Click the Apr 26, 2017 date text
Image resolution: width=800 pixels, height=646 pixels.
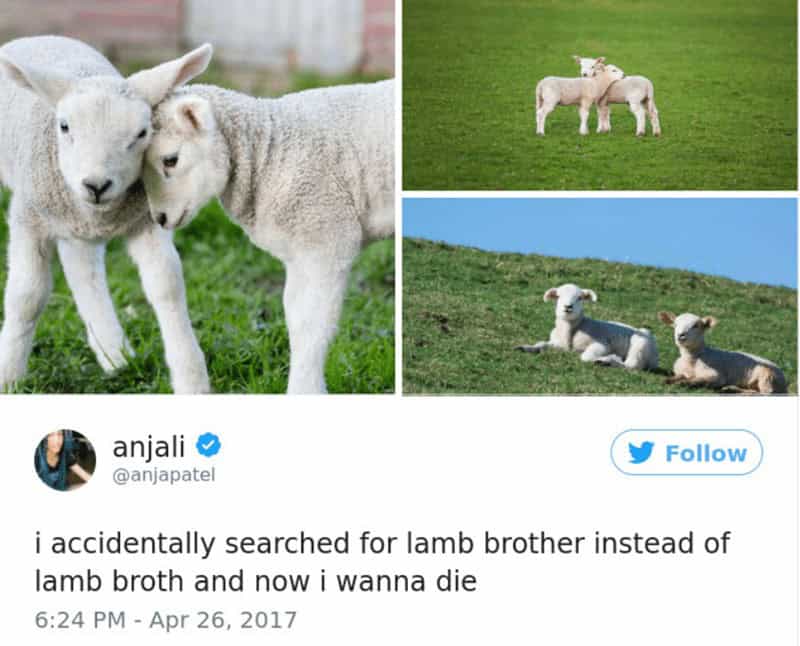click(x=223, y=620)
